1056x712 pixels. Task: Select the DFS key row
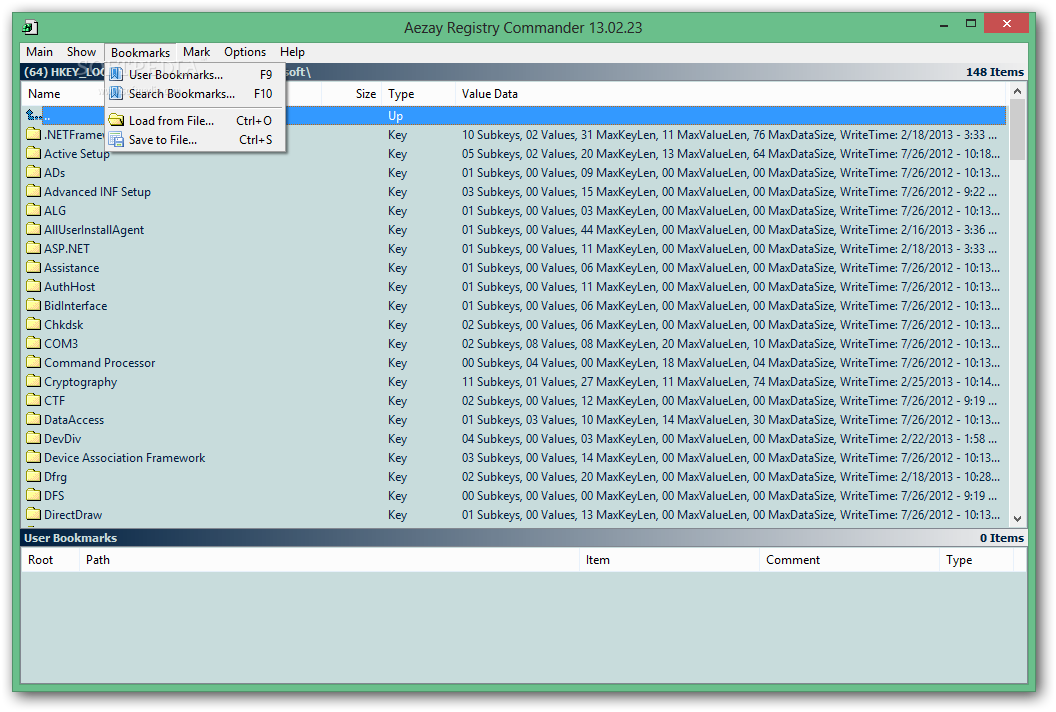514,496
